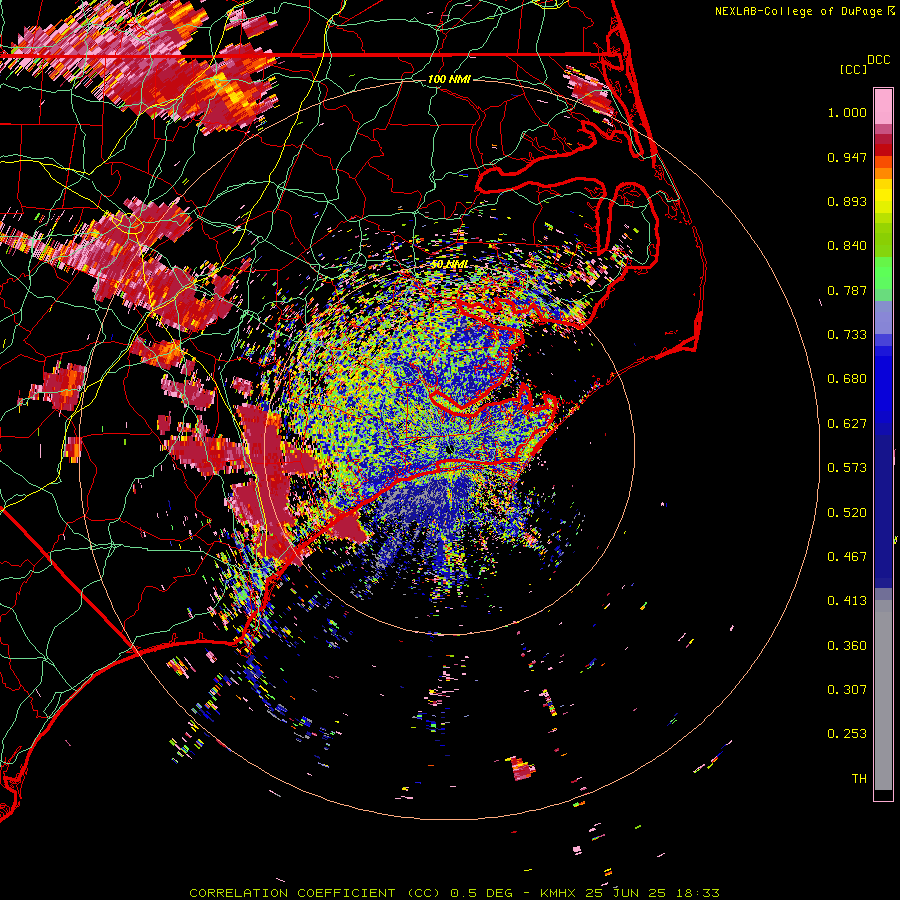This screenshot has height=900, width=900.
Task: Select the 0.360 color scale label
Action: pos(847,646)
